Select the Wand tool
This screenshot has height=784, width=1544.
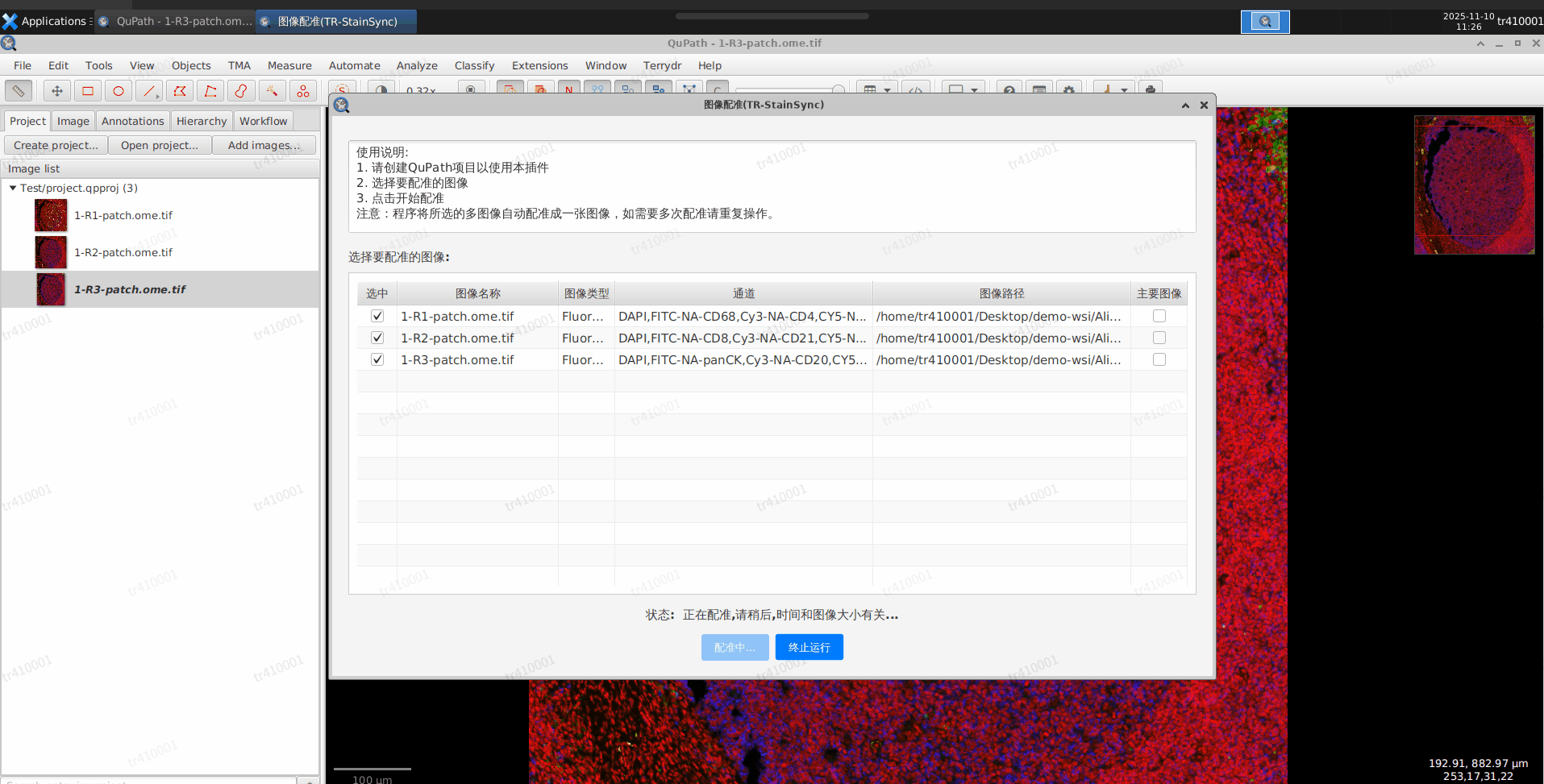[x=271, y=91]
